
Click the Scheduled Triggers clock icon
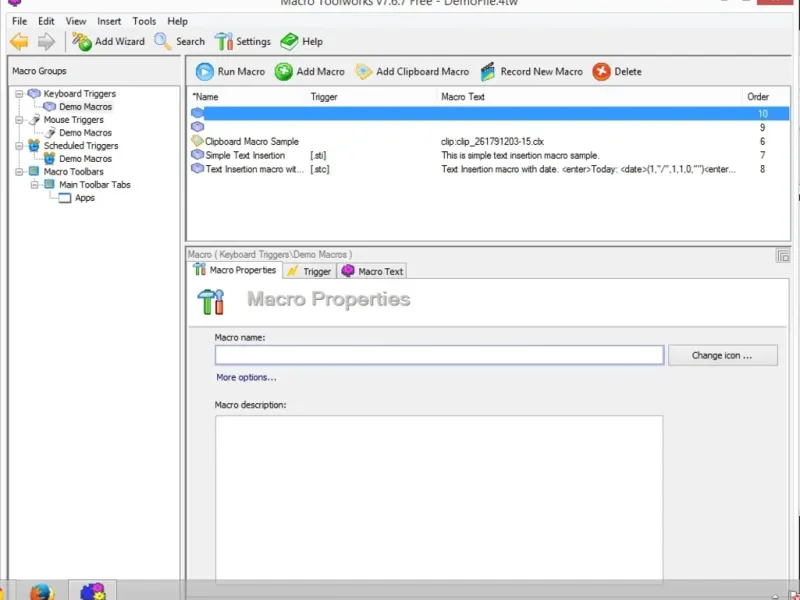point(34,145)
